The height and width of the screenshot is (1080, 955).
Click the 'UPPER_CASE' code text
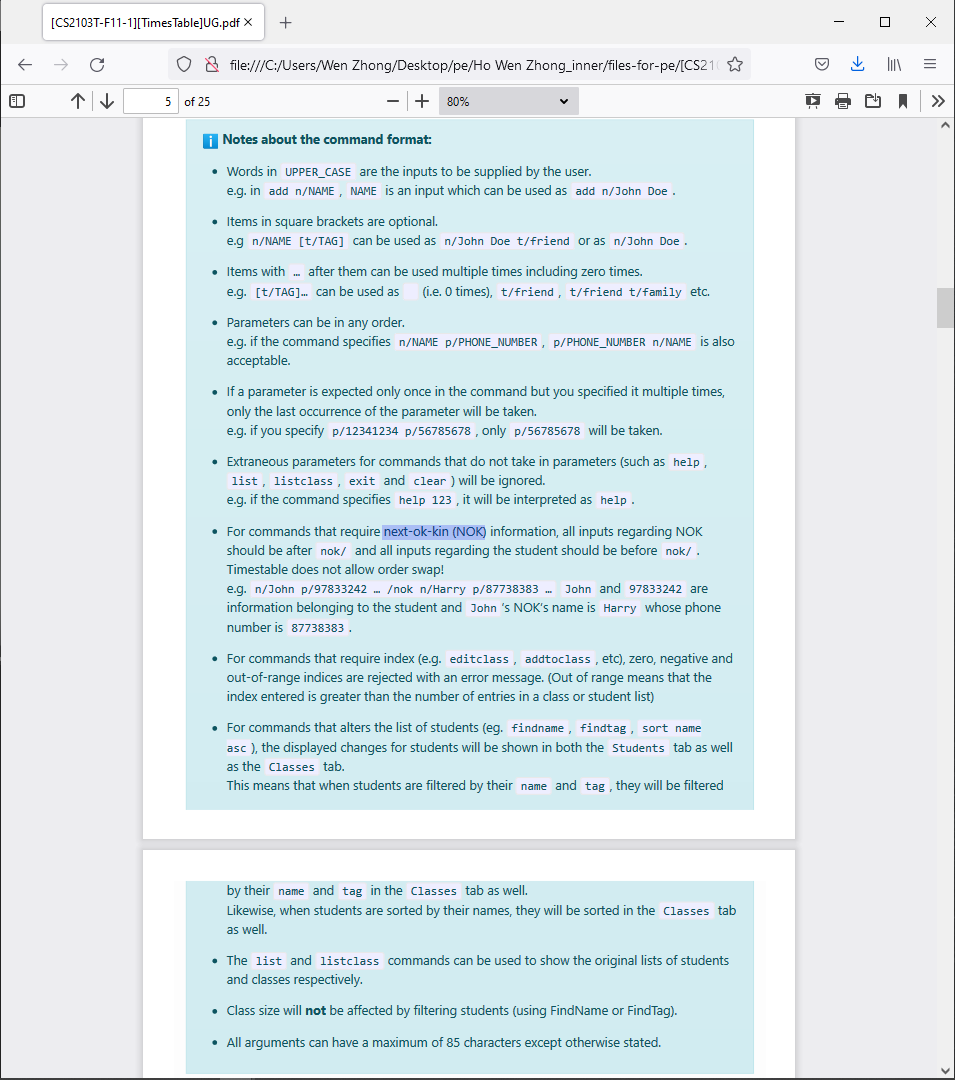click(318, 172)
